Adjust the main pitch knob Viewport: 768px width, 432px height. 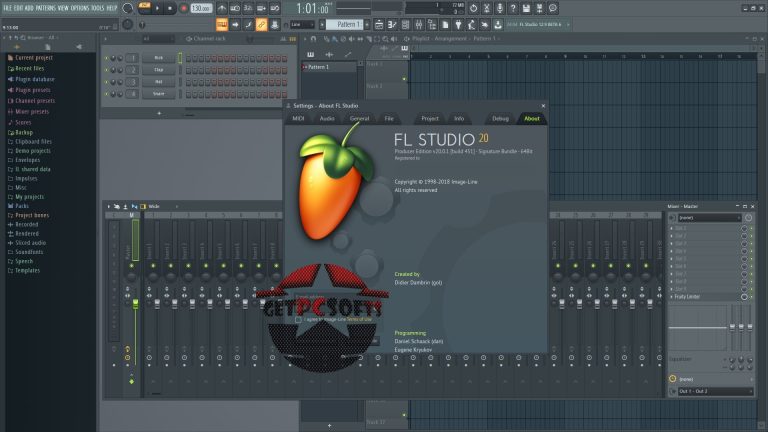(x=127, y=24)
